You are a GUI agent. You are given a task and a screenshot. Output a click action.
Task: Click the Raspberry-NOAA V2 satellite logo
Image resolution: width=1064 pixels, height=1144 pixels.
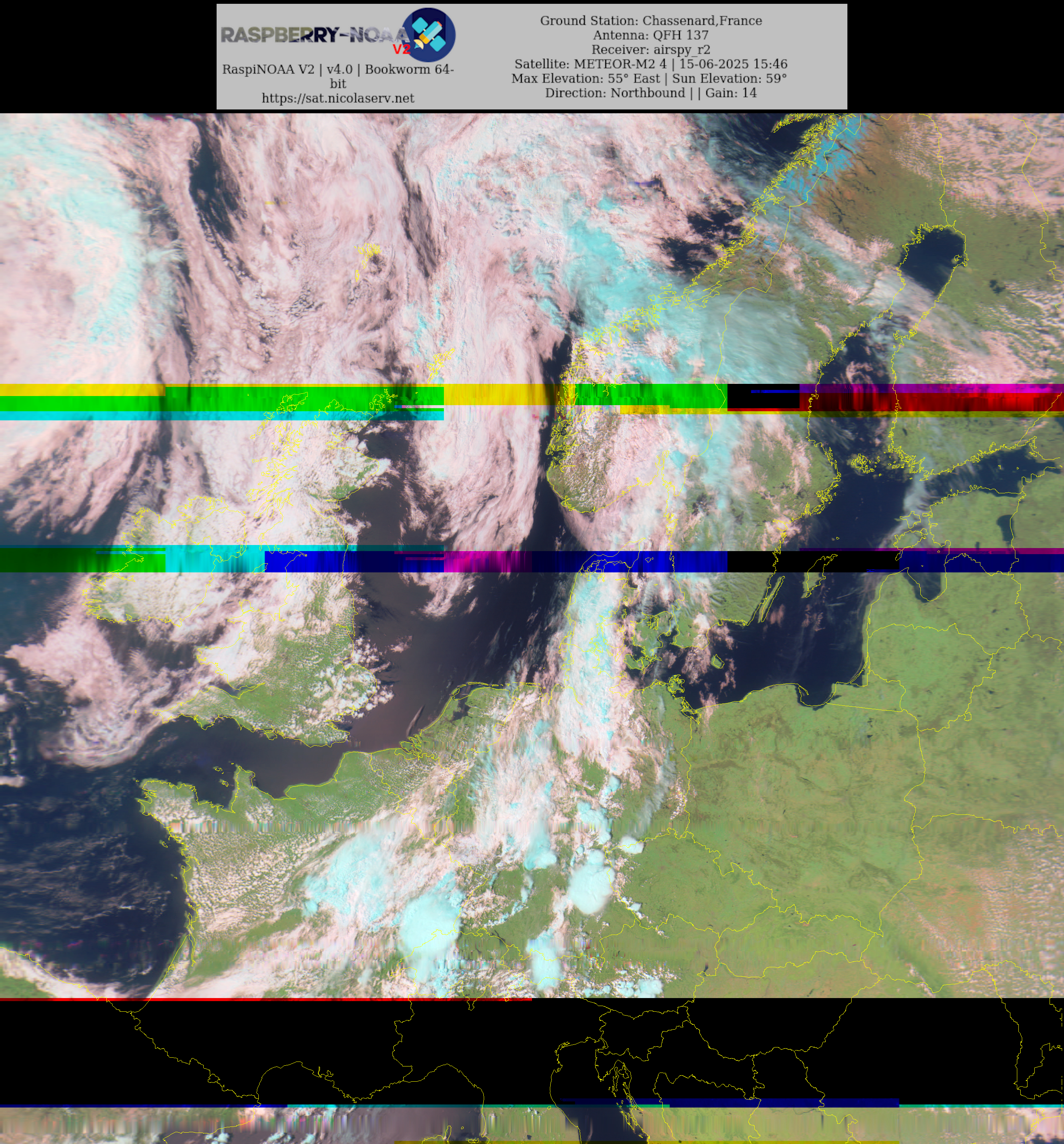point(429,35)
